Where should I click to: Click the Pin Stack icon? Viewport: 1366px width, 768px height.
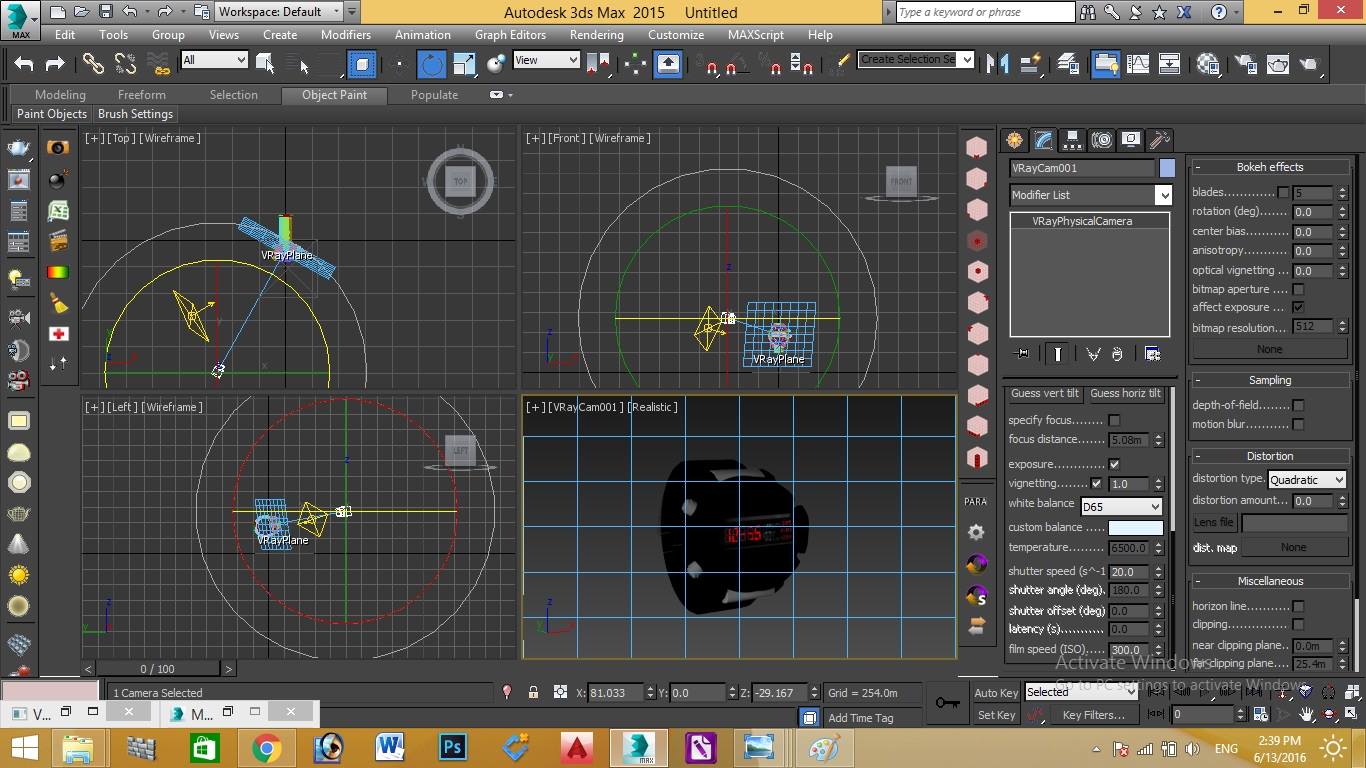tap(1022, 353)
